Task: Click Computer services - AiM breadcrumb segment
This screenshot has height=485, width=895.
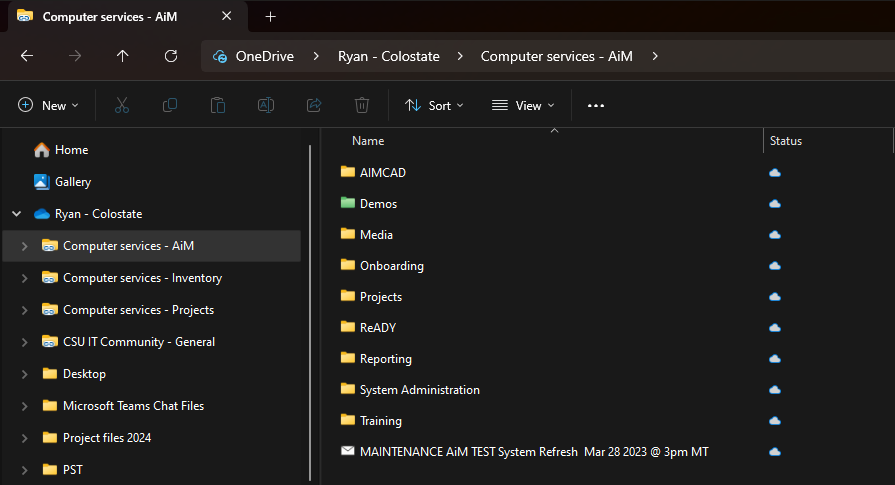Action: pos(557,56)
